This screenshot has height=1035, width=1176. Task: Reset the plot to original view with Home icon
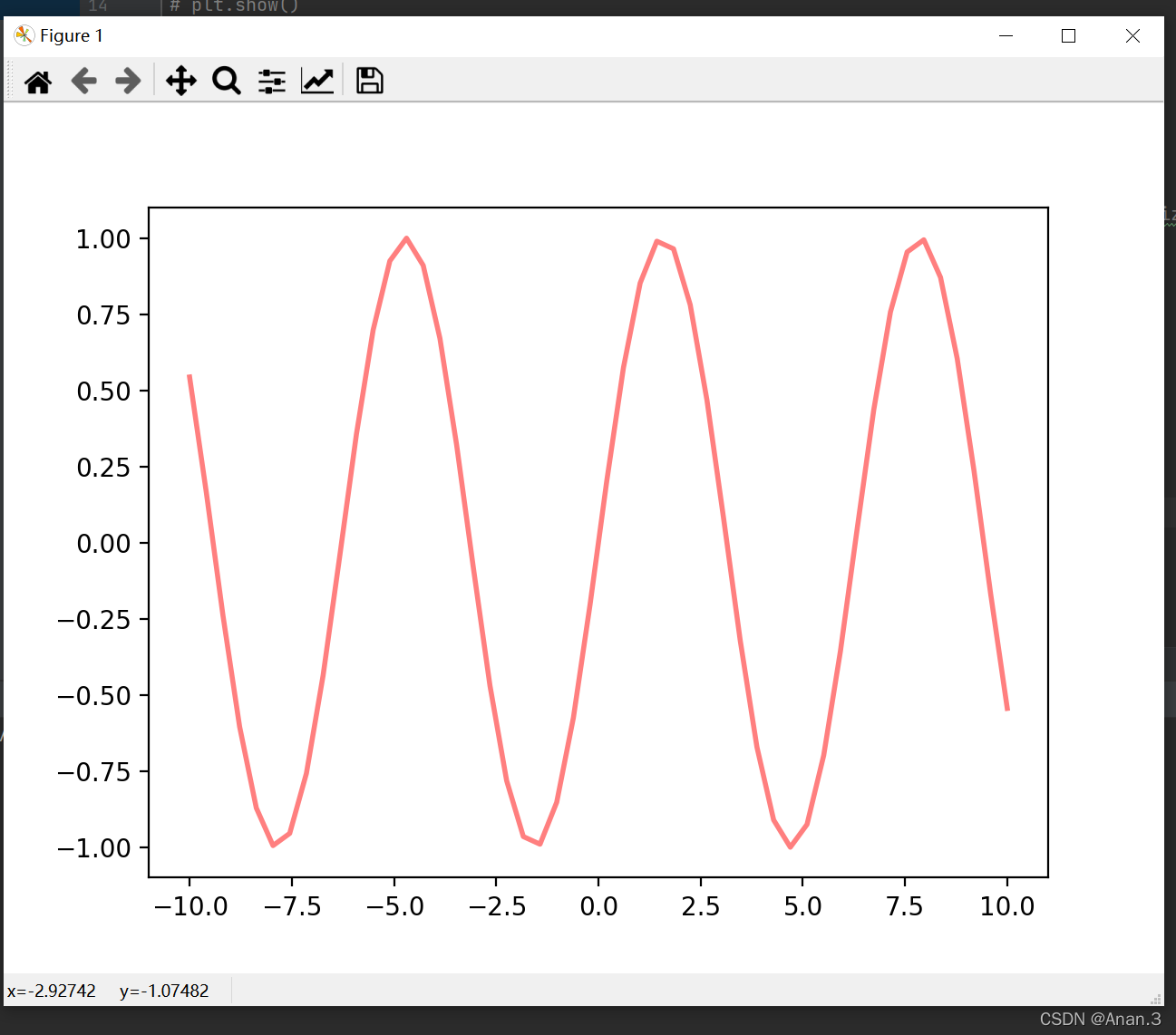38,82
